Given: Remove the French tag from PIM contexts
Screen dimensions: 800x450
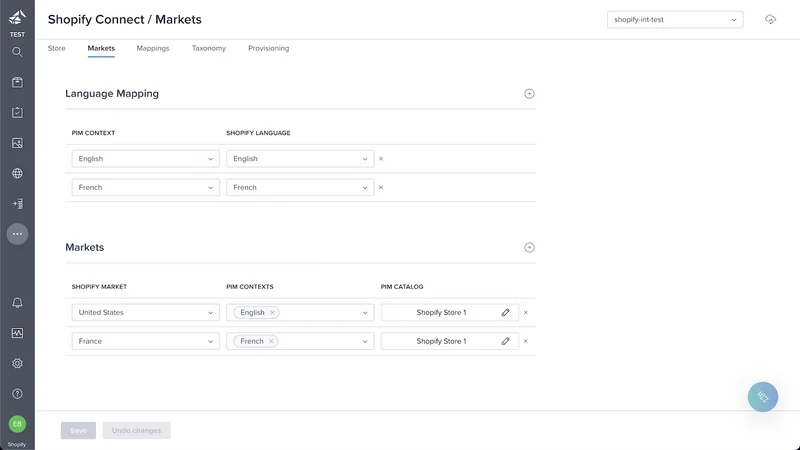Looking at the screenshot, I should coord(271,341).
